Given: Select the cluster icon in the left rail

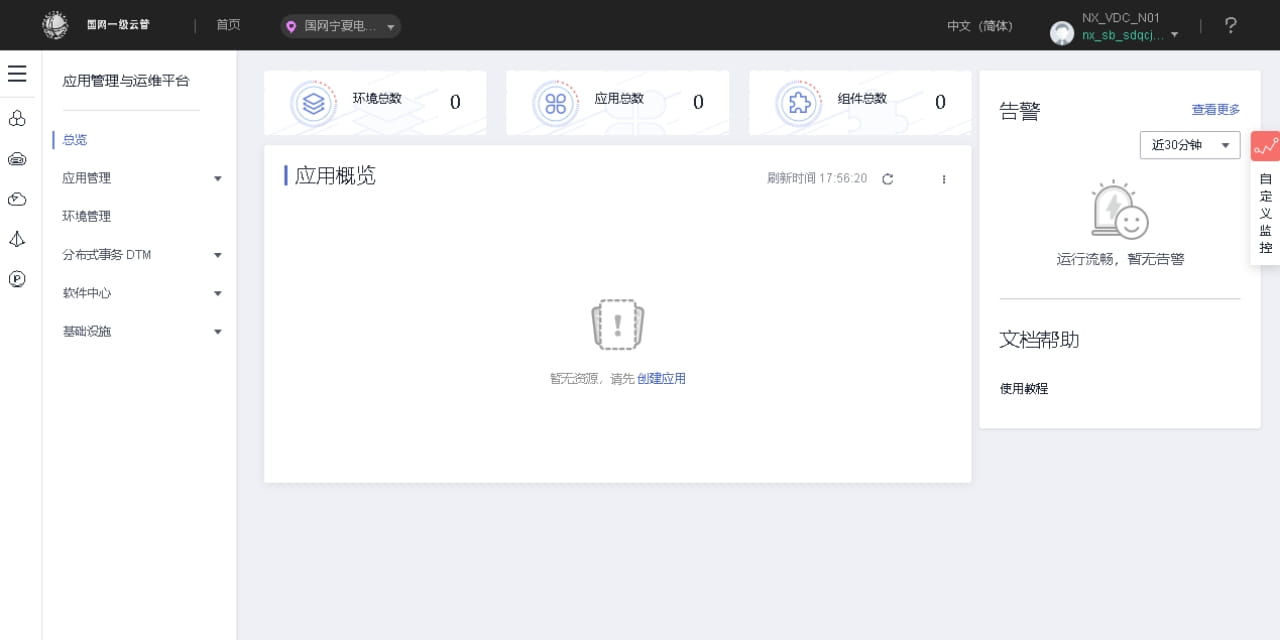Looking at the screenshot, I should pyautogui.click(x=17, y=118).
